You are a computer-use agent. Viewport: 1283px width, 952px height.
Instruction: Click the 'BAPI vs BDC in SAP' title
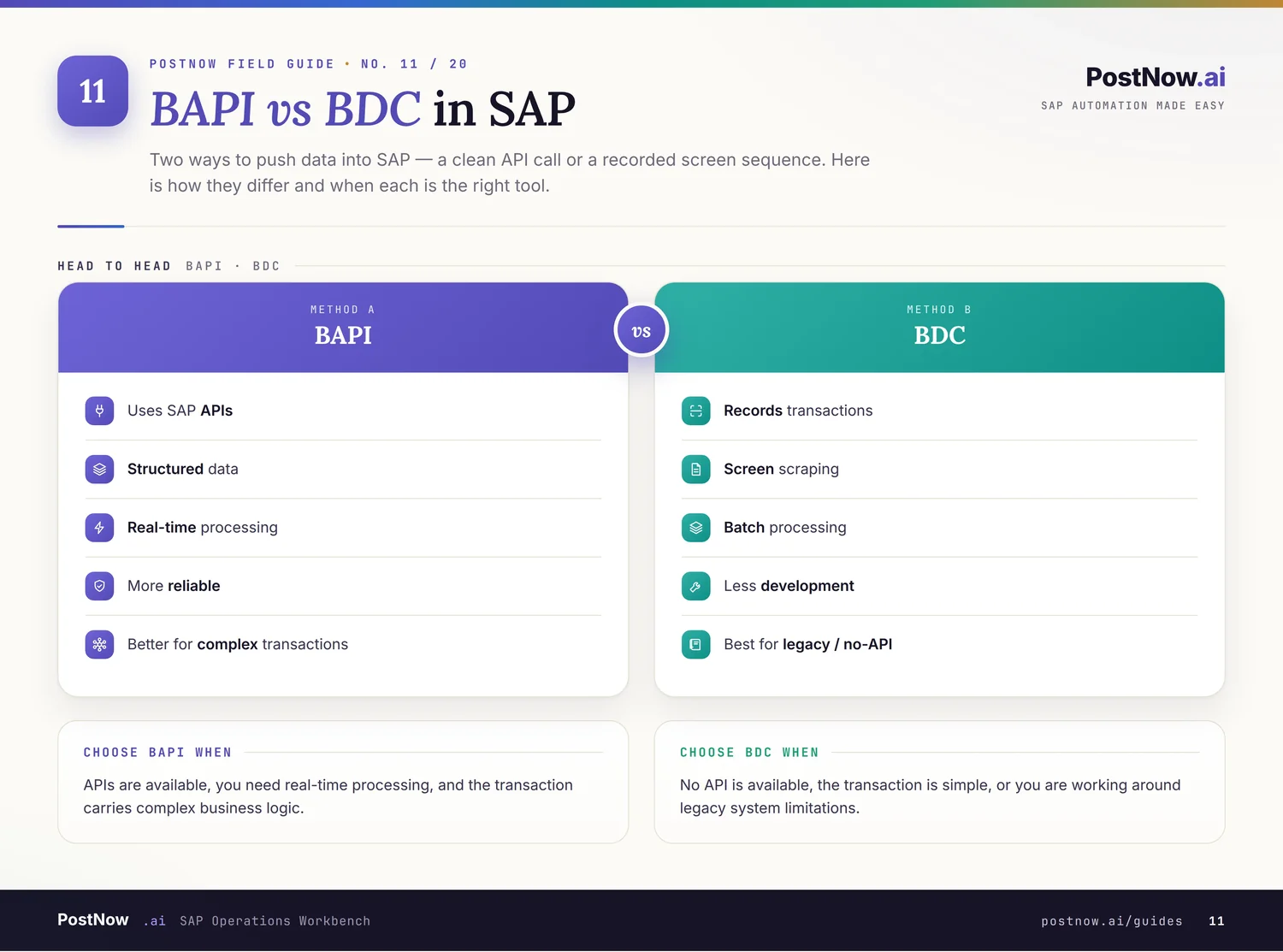[x=363, y=109]
